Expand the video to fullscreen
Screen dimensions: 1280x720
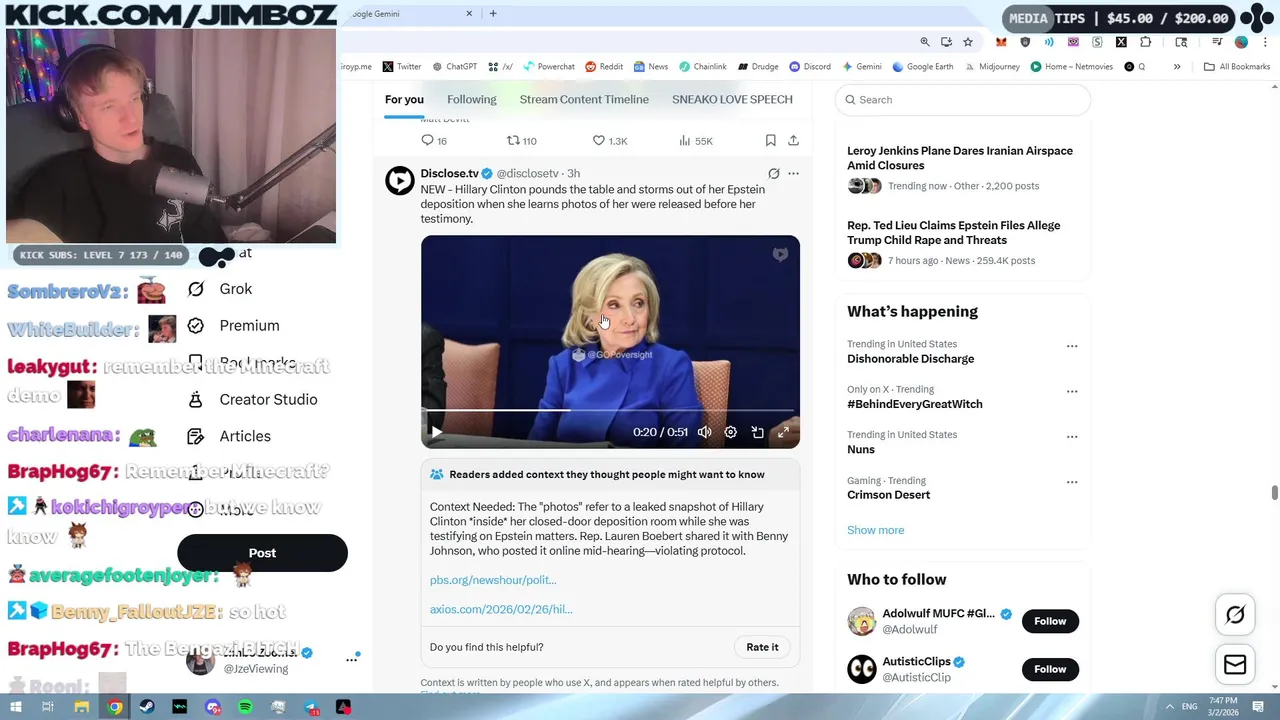[x=783, y=432]
